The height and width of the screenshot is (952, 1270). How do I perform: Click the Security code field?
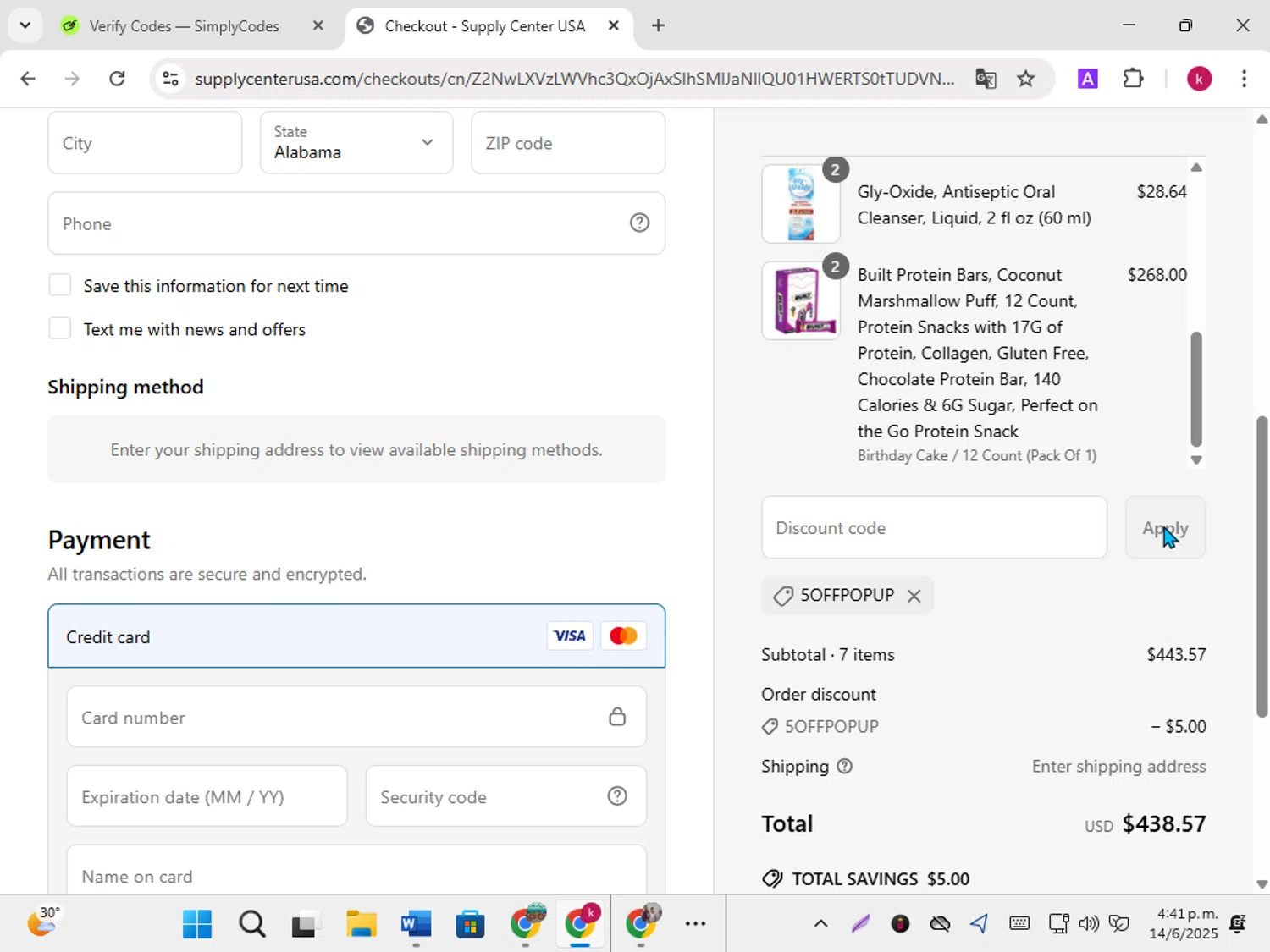coord(506,796)
